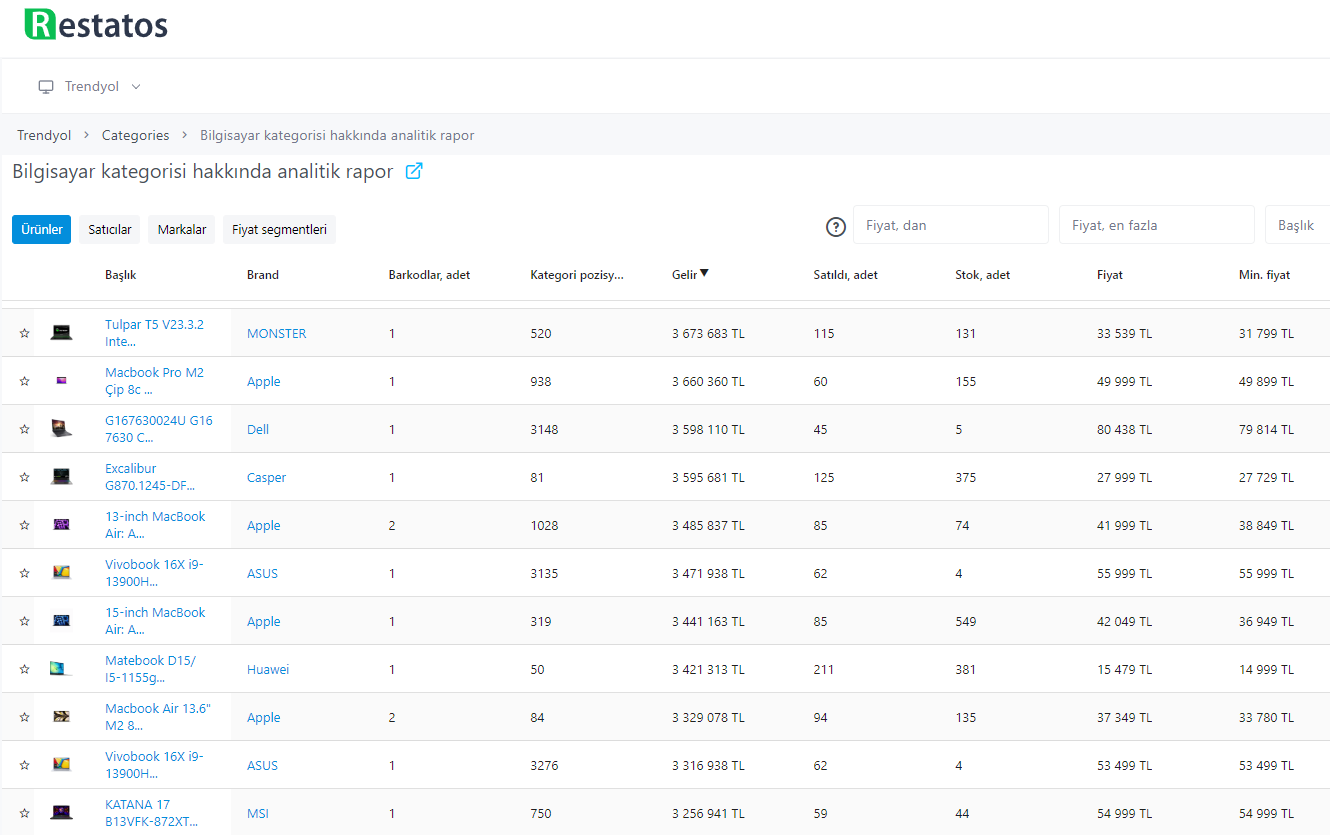Open thumbnail of Macbook Air 13.6" M2
This screenshot has height=835, width=1330.
point(62,717)
